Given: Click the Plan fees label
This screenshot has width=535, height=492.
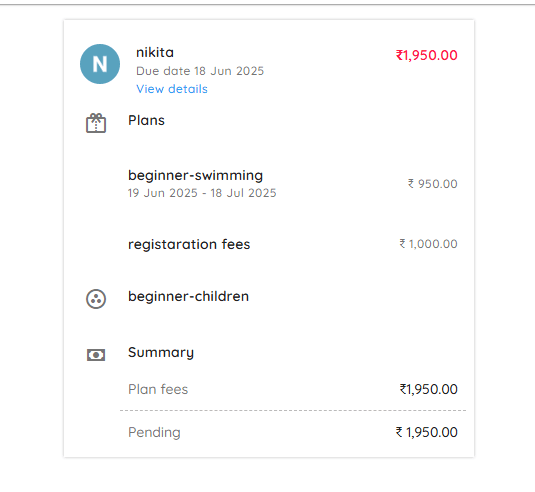Looking at the screenshot, I should 158,389.
